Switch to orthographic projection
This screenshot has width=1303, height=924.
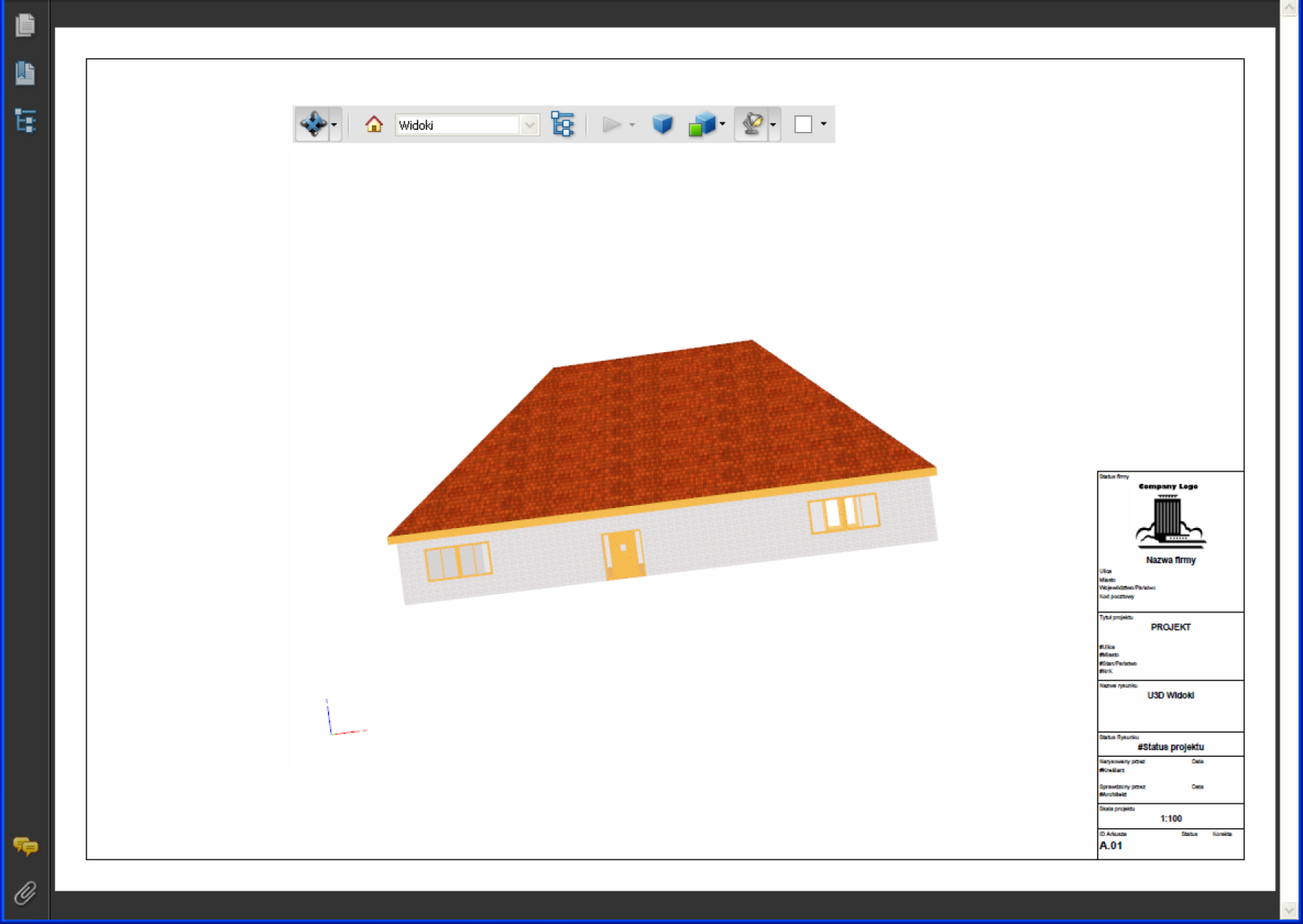(x=662, y=124)
